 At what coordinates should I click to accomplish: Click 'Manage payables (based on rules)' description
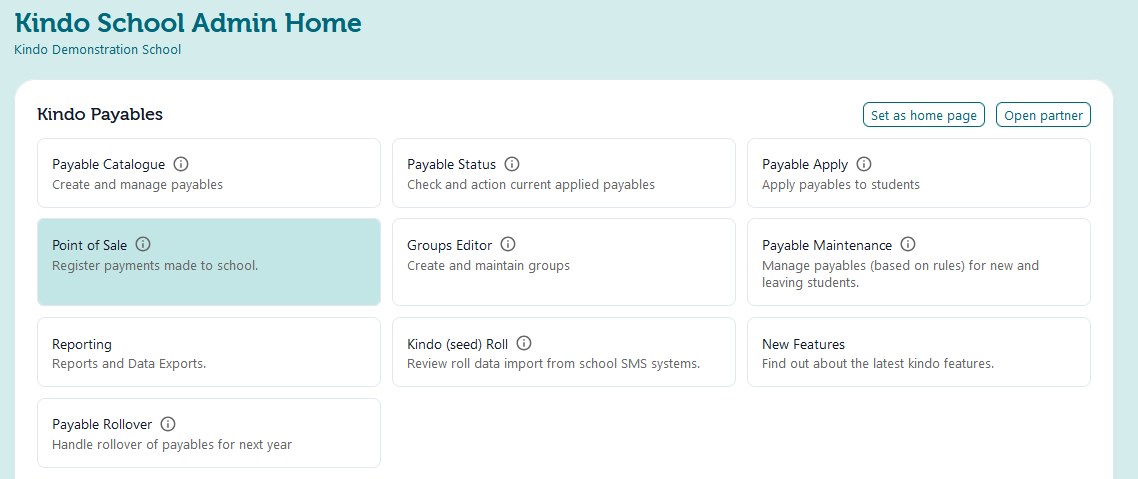[x=901, y=274]
